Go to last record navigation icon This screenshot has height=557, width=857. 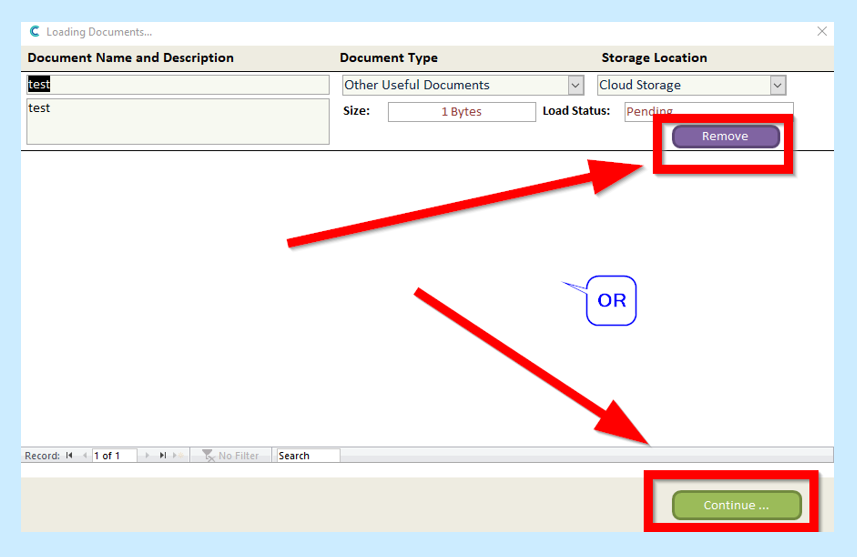(x=162, y=455)
